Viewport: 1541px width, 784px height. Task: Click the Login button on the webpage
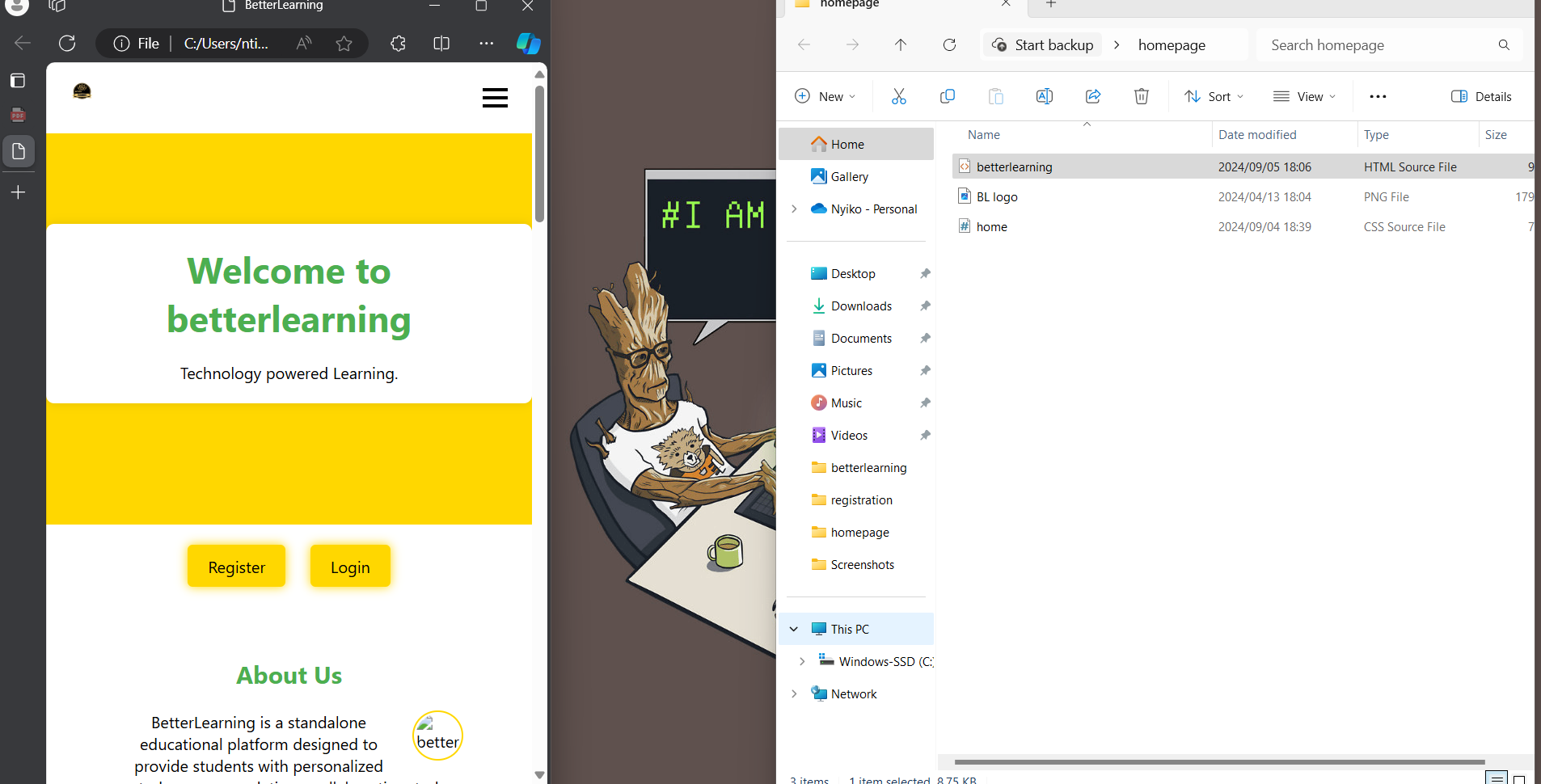[x=350, y=567]
